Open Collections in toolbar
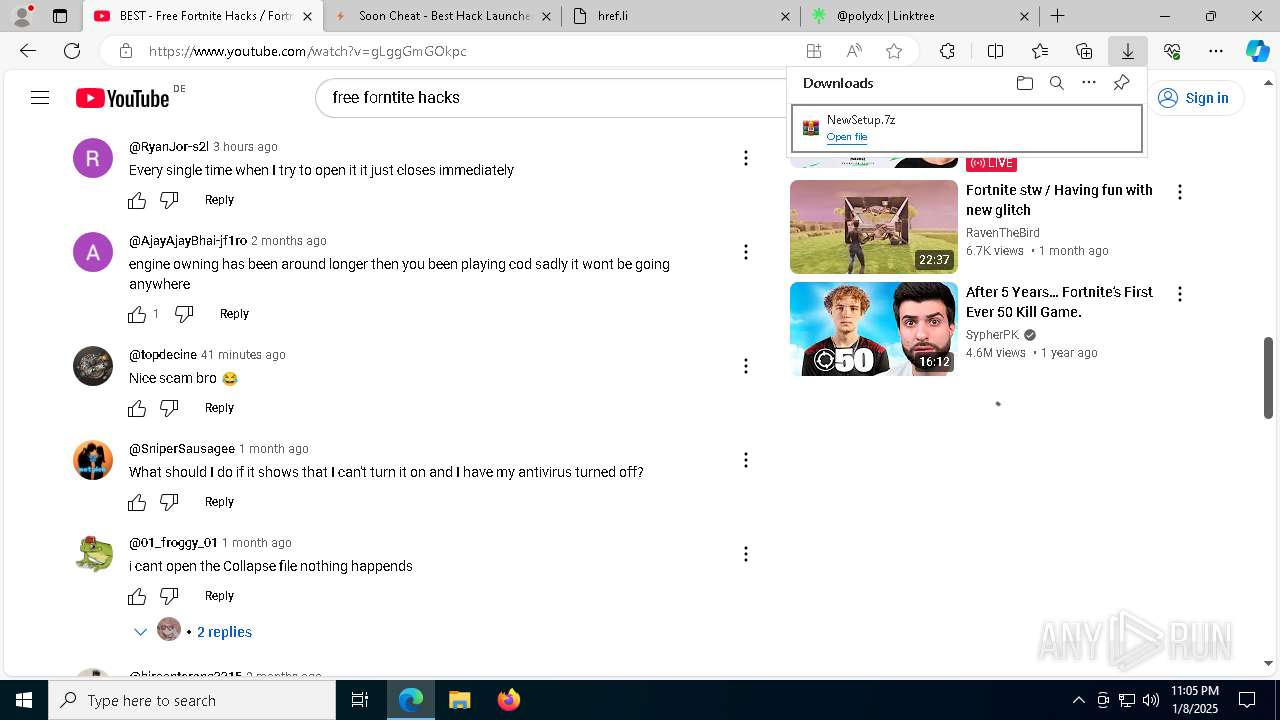This screenshot has width=1280, height=720. point(1084,51)
